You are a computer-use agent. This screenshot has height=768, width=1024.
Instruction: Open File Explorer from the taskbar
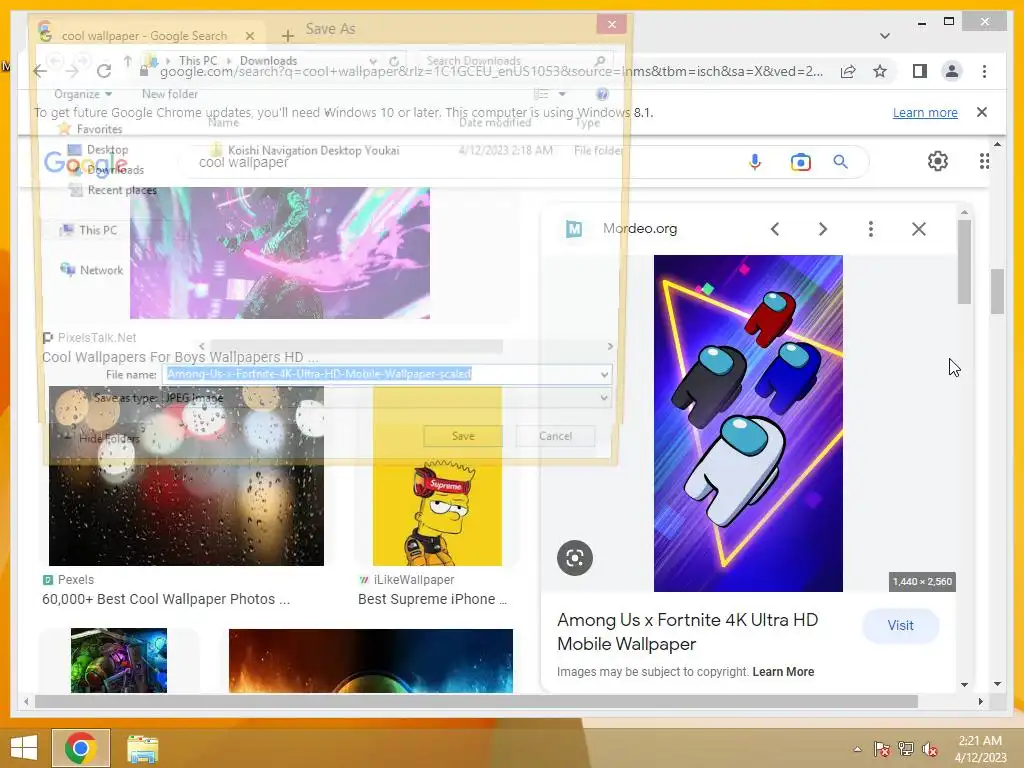[x=142, y=748]
